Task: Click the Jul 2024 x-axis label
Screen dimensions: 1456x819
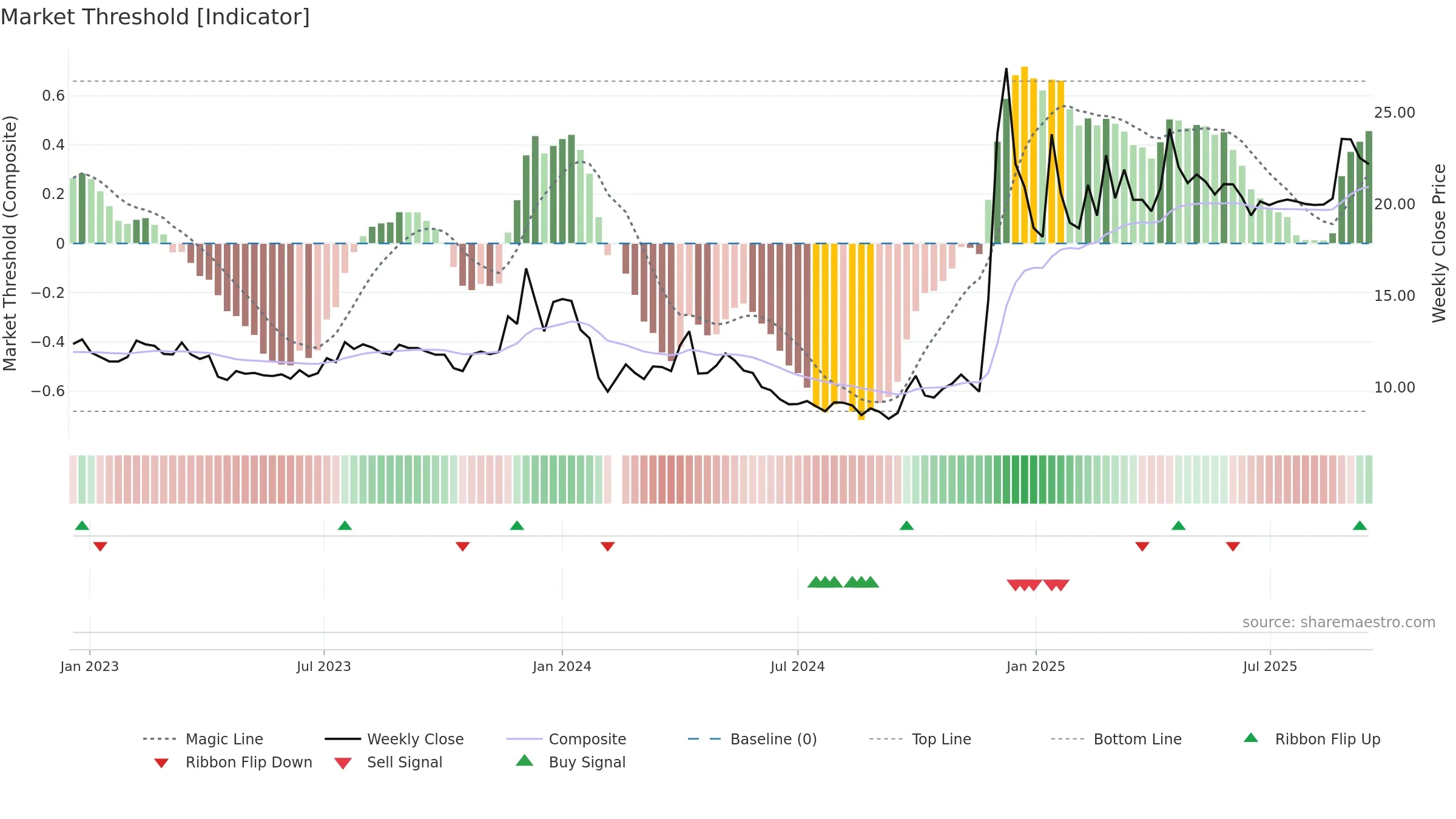Action: (x=797, y=666)
